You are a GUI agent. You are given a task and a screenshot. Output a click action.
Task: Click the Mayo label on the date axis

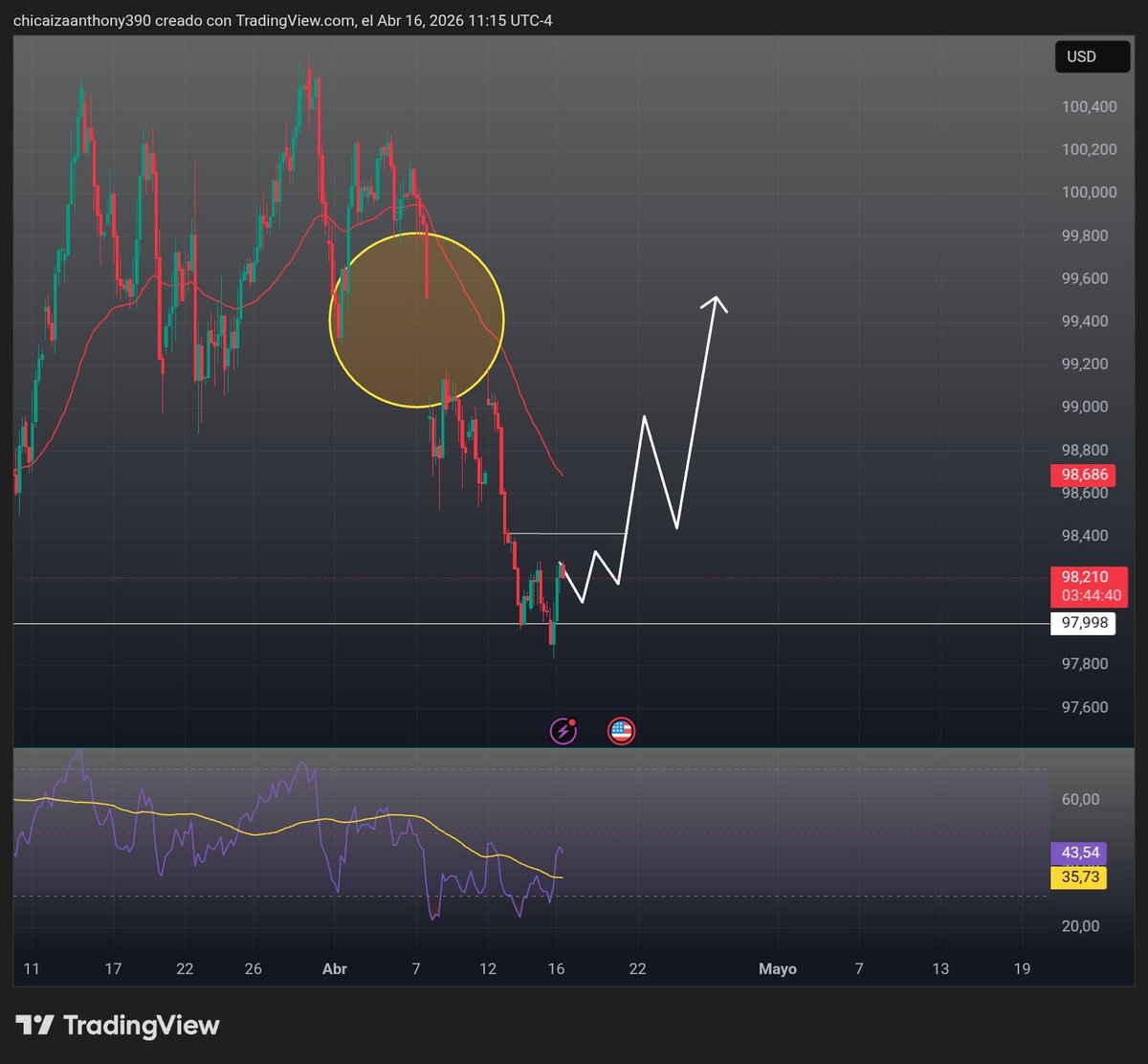[x=778, y=968]
